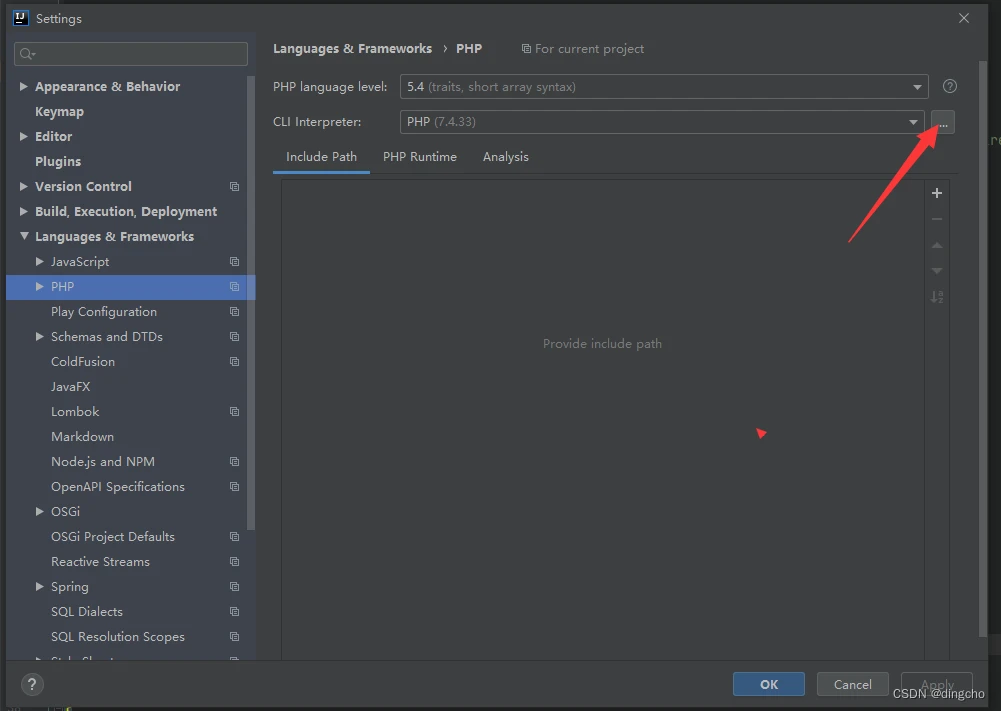Click the project-level icon beside JavaScript
This screenshot has width=1001, height=711.
(234, 262)
